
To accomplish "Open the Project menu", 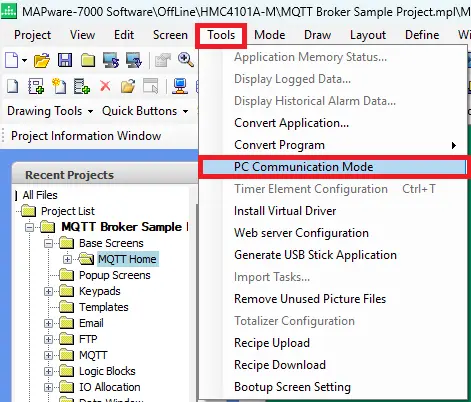I will pos(32,35).
